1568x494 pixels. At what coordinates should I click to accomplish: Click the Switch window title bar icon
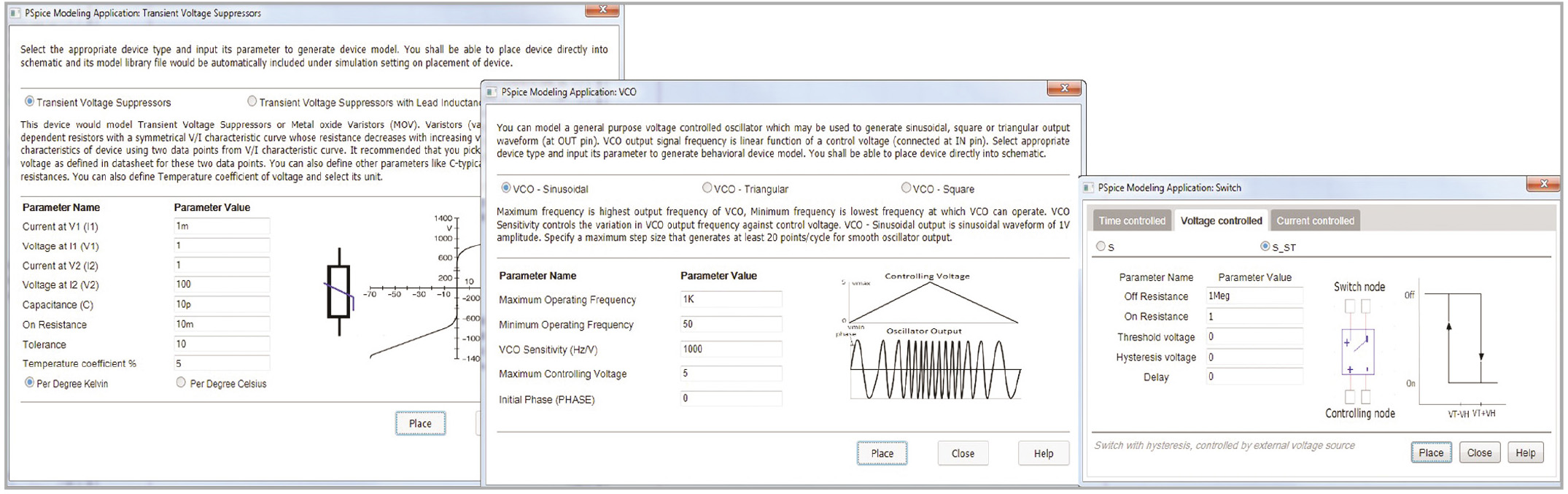1088,188
